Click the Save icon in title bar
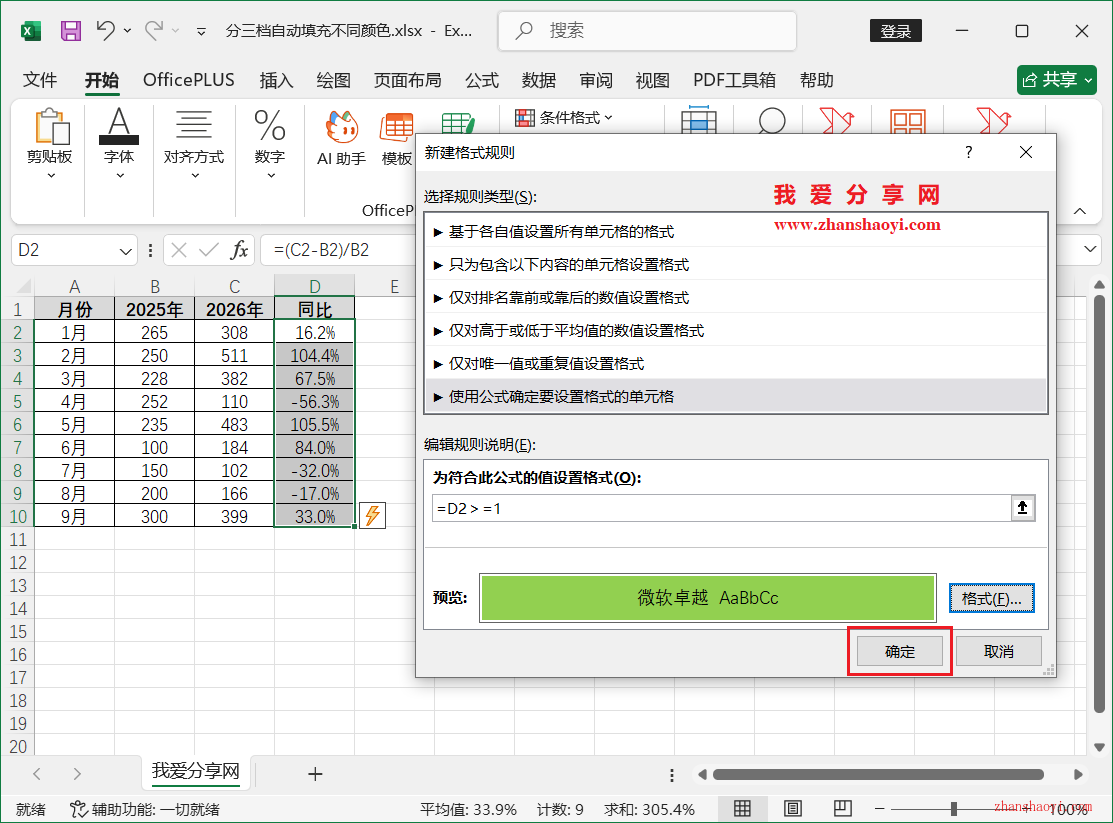Screen dimensions: 1113x823 pyautogui.click(x=70, y=31)
